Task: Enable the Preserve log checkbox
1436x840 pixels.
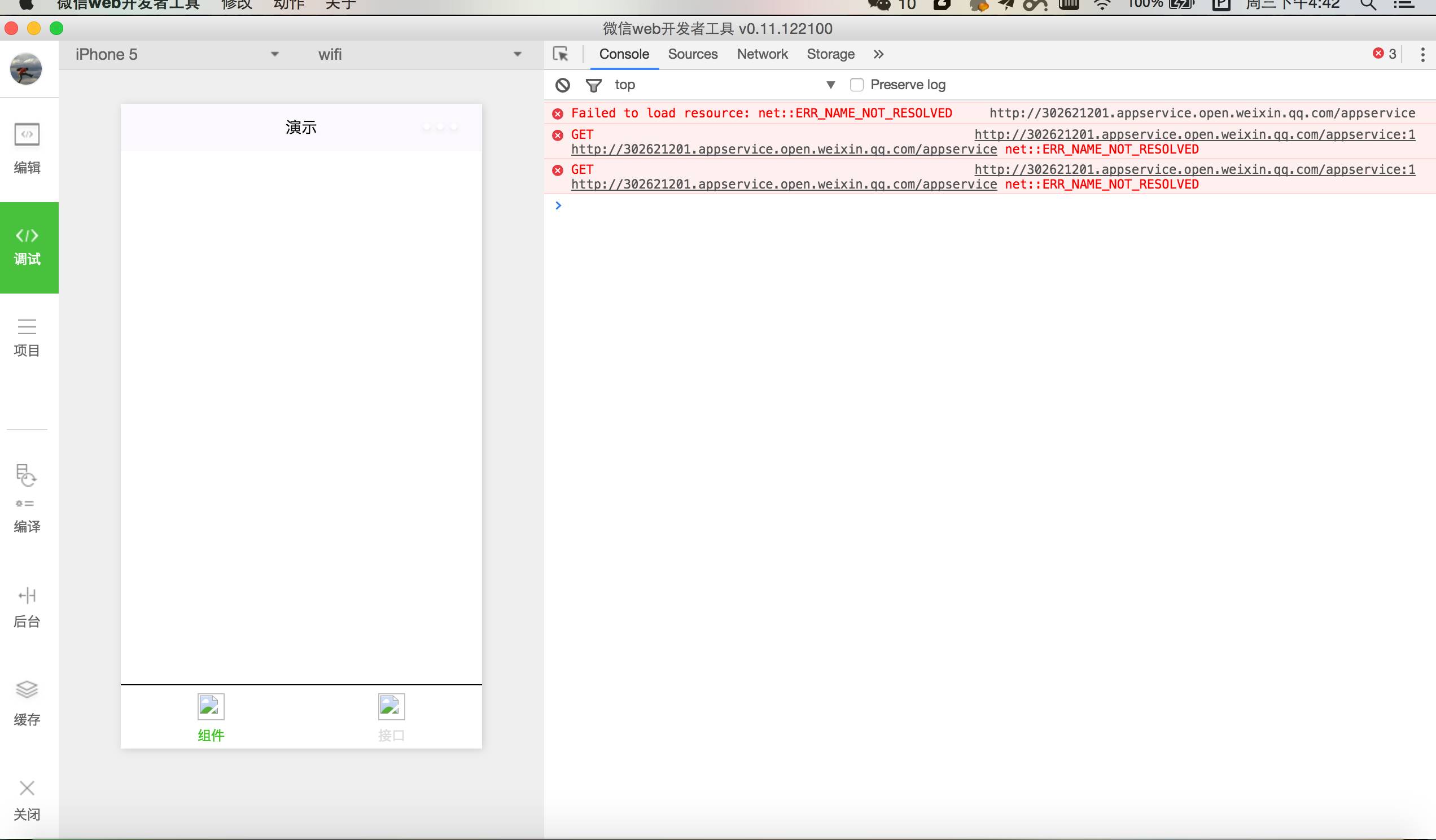Action: pos(856,85)
